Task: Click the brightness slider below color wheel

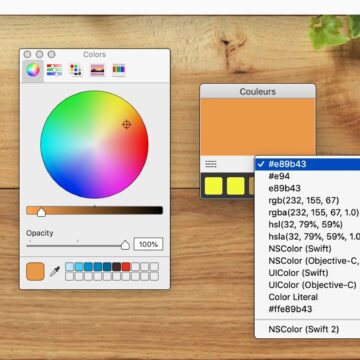Action: (x=94, y=210)
